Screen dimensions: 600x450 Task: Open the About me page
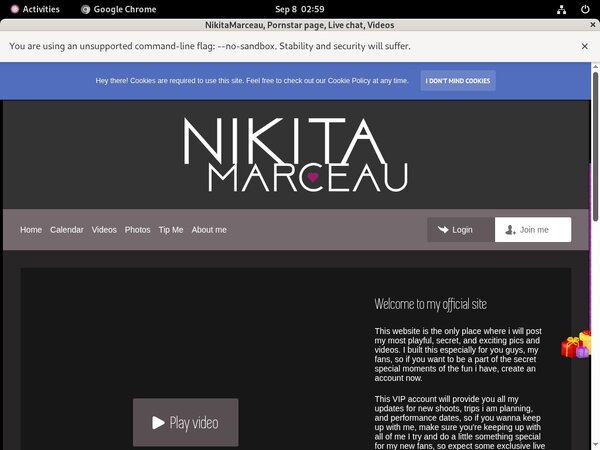coord(209,230)
